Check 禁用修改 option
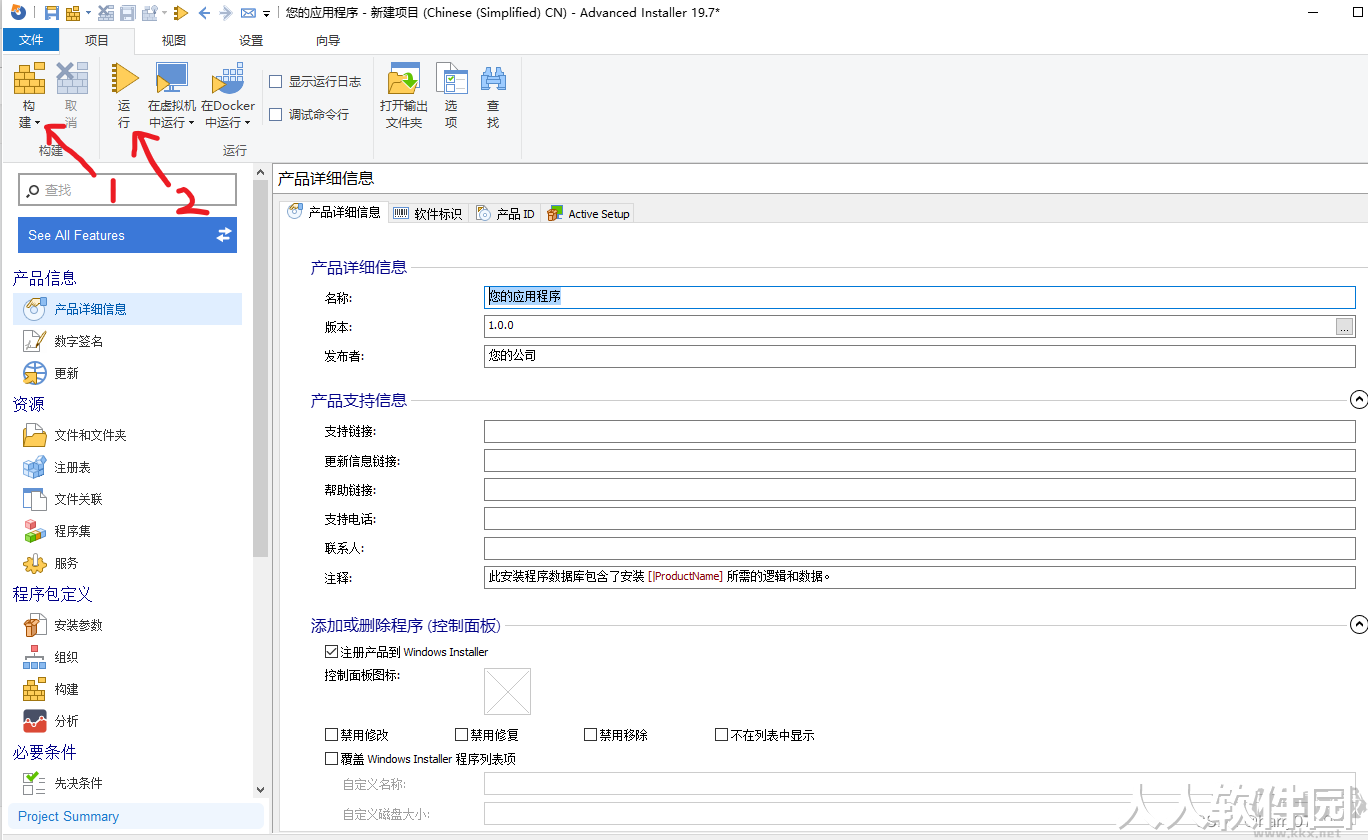This screenshot has width=1368, height=840. (x=332, y=735)
